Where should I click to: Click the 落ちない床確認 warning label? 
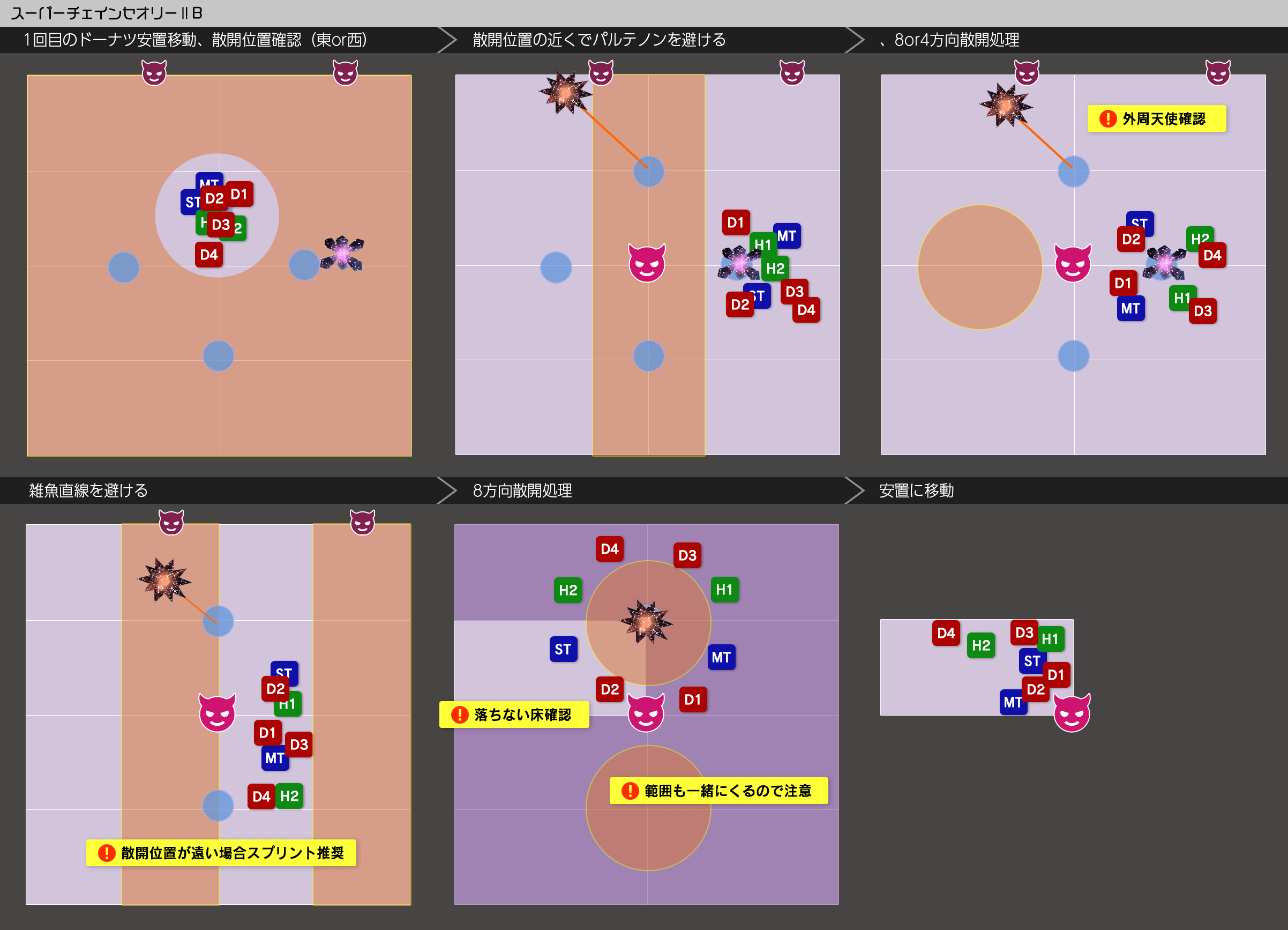point(514,714)
